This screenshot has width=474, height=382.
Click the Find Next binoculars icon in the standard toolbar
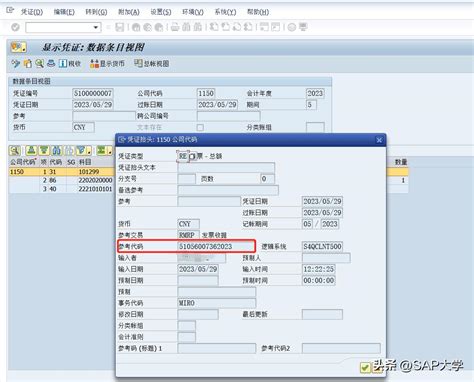pos(198,27)
